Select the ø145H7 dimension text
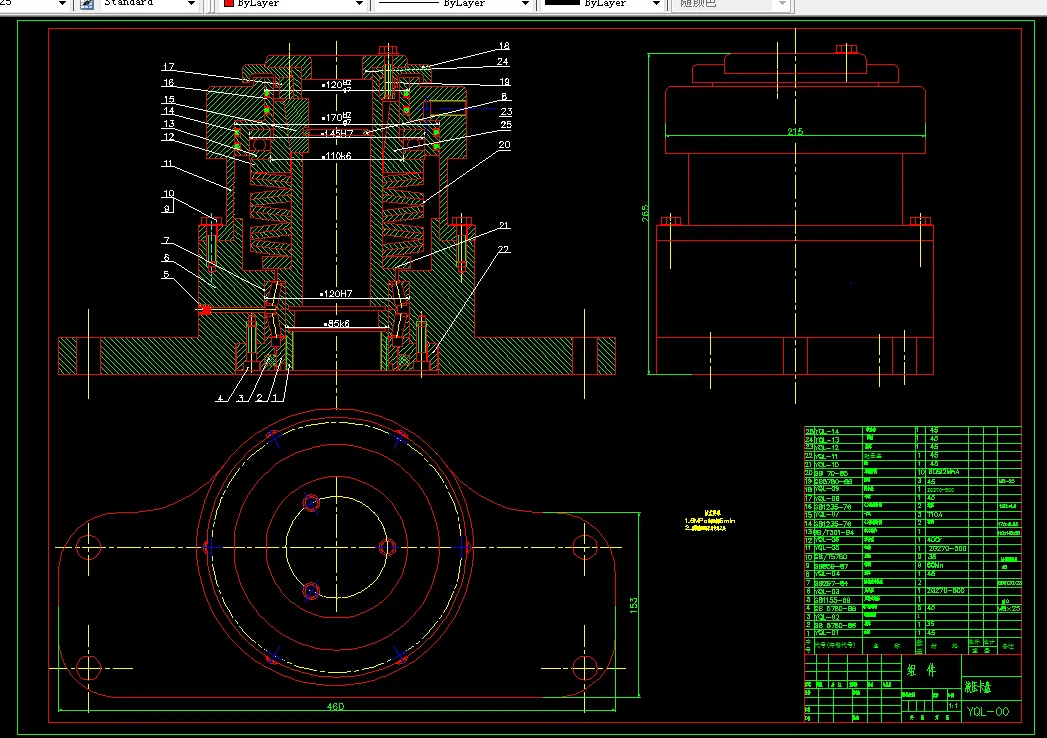Viewport: 1047px width, 738px height. [x=337, y=134]
